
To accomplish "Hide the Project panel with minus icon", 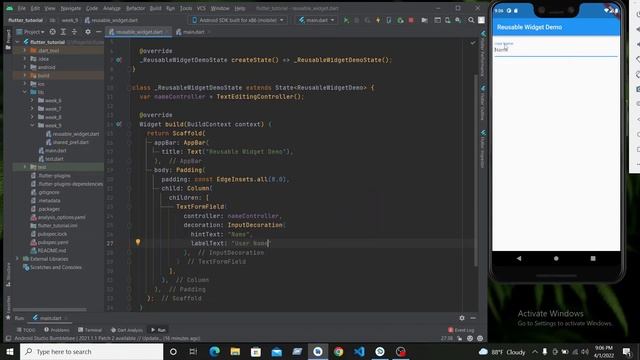I will [98, 31].
